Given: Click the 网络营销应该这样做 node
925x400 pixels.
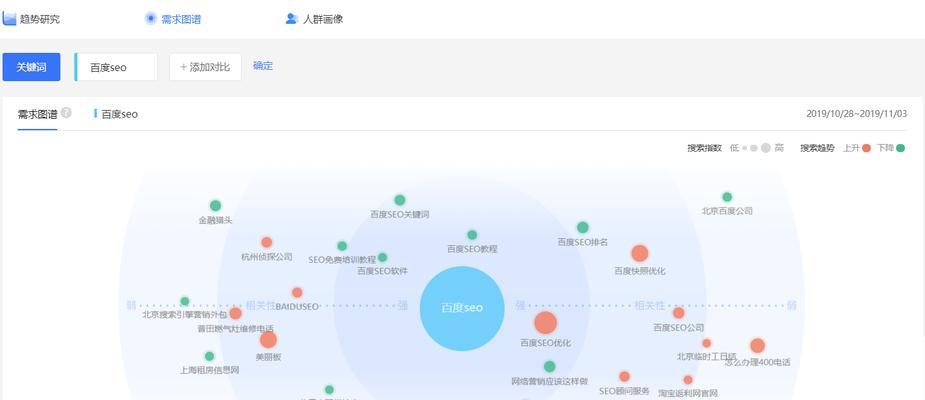Looking at the screenshot, I should coord(549,366).
